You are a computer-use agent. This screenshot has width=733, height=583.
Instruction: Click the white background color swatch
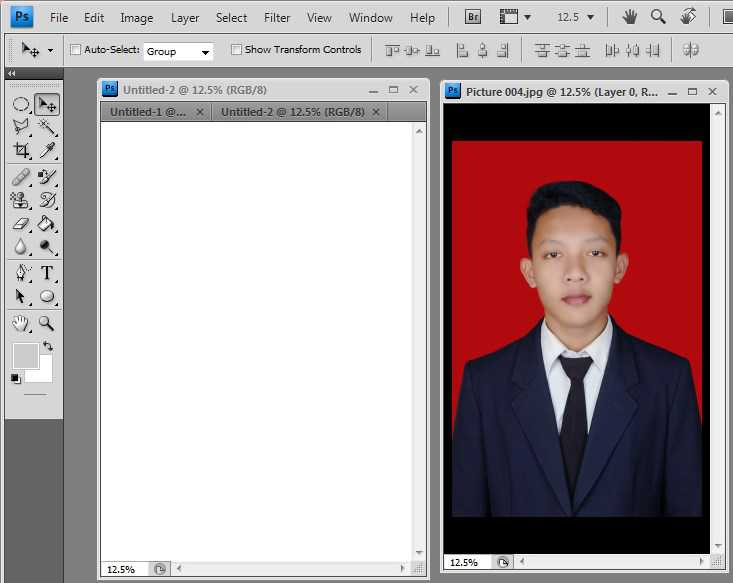pos(44,374)
